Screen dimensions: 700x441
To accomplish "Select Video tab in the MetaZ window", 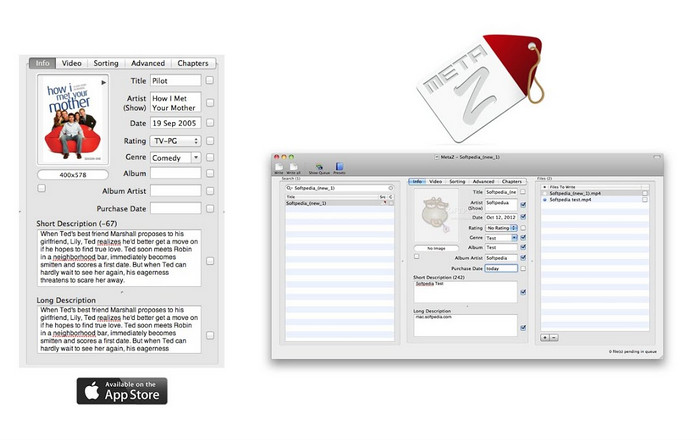I will click(x=435, y=182).
